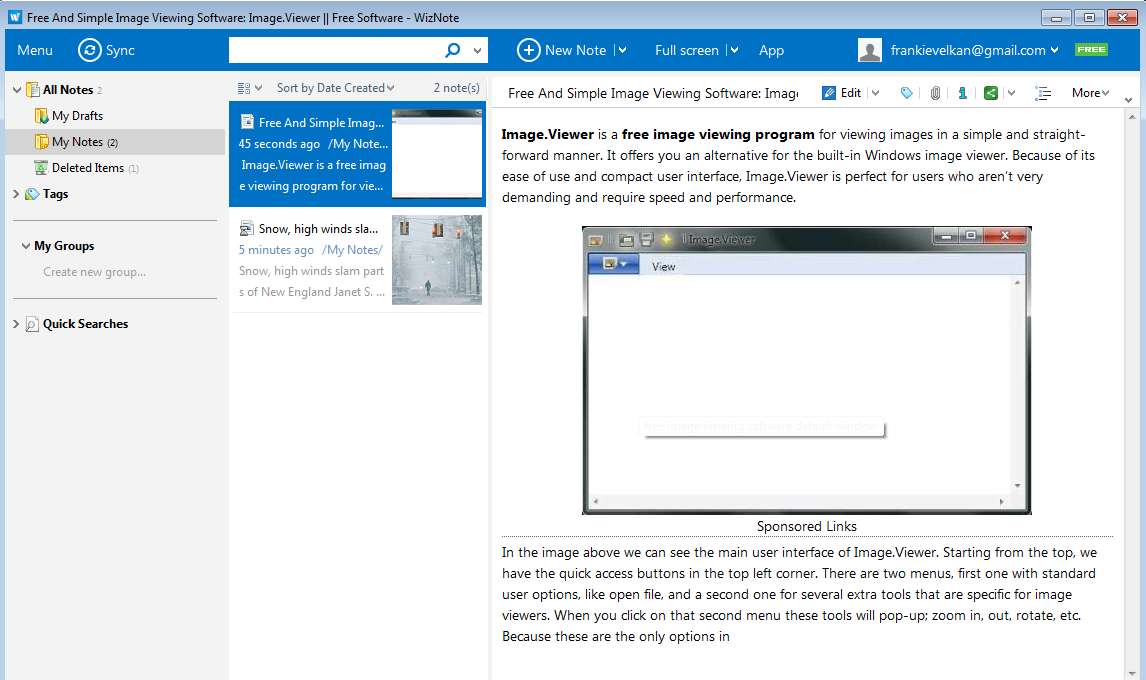
Task: Click the pencil Edit button
Action: (842, 93)
